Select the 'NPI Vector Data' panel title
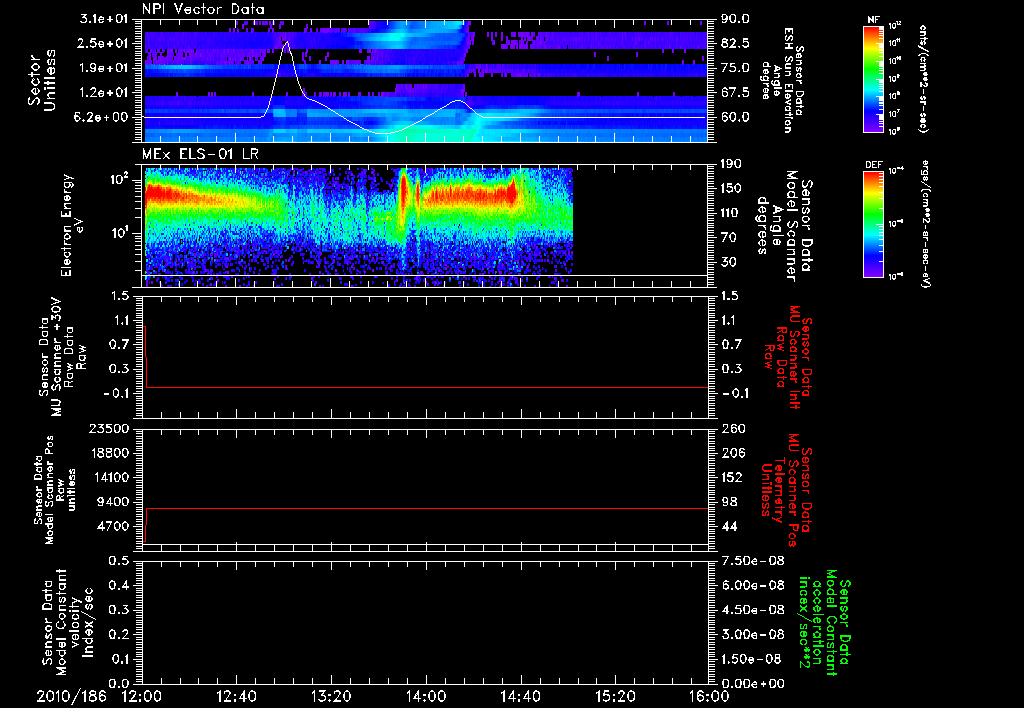1024x708 pixels. 203,9
